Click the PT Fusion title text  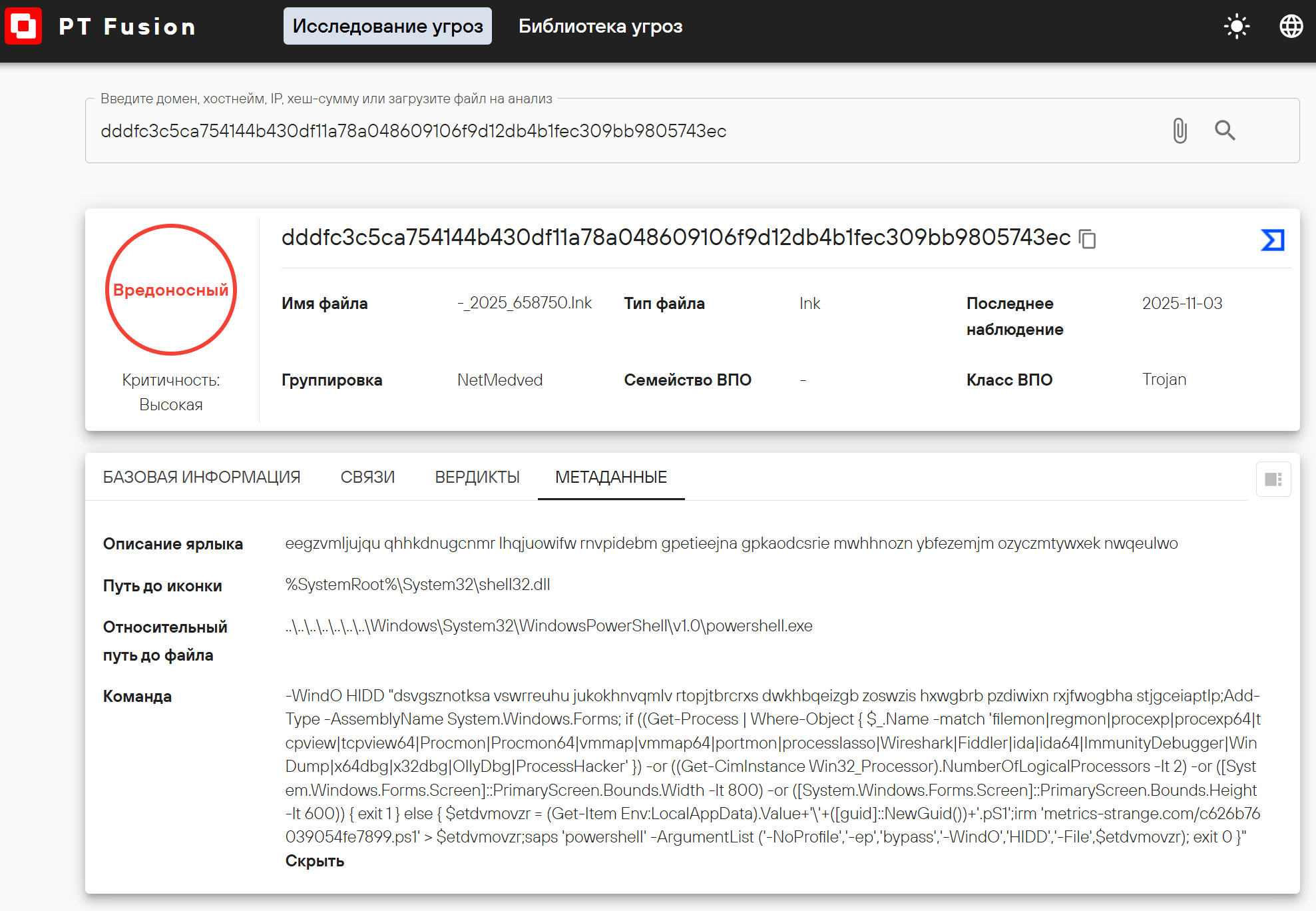pos(127,27)
